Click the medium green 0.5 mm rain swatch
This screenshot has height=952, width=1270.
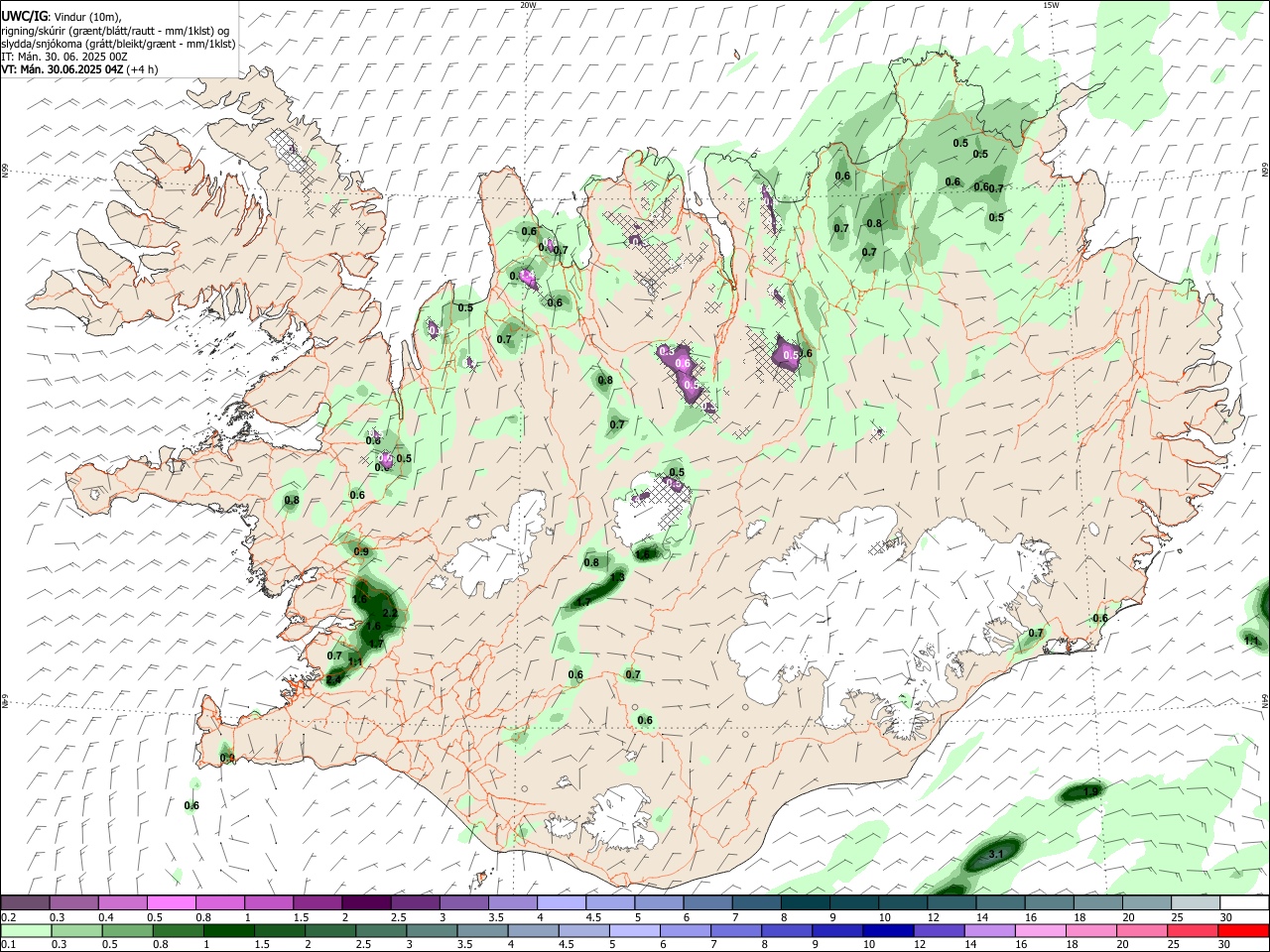(x=127, y=930)
